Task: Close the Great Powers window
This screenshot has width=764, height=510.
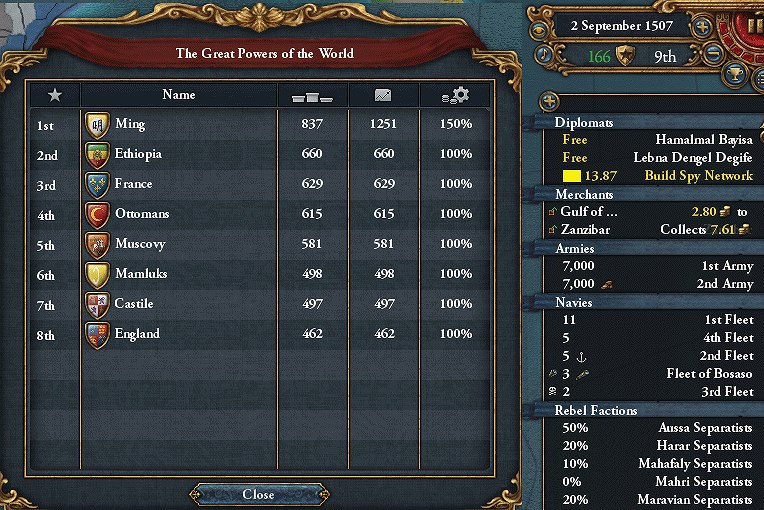Action: 258,494
